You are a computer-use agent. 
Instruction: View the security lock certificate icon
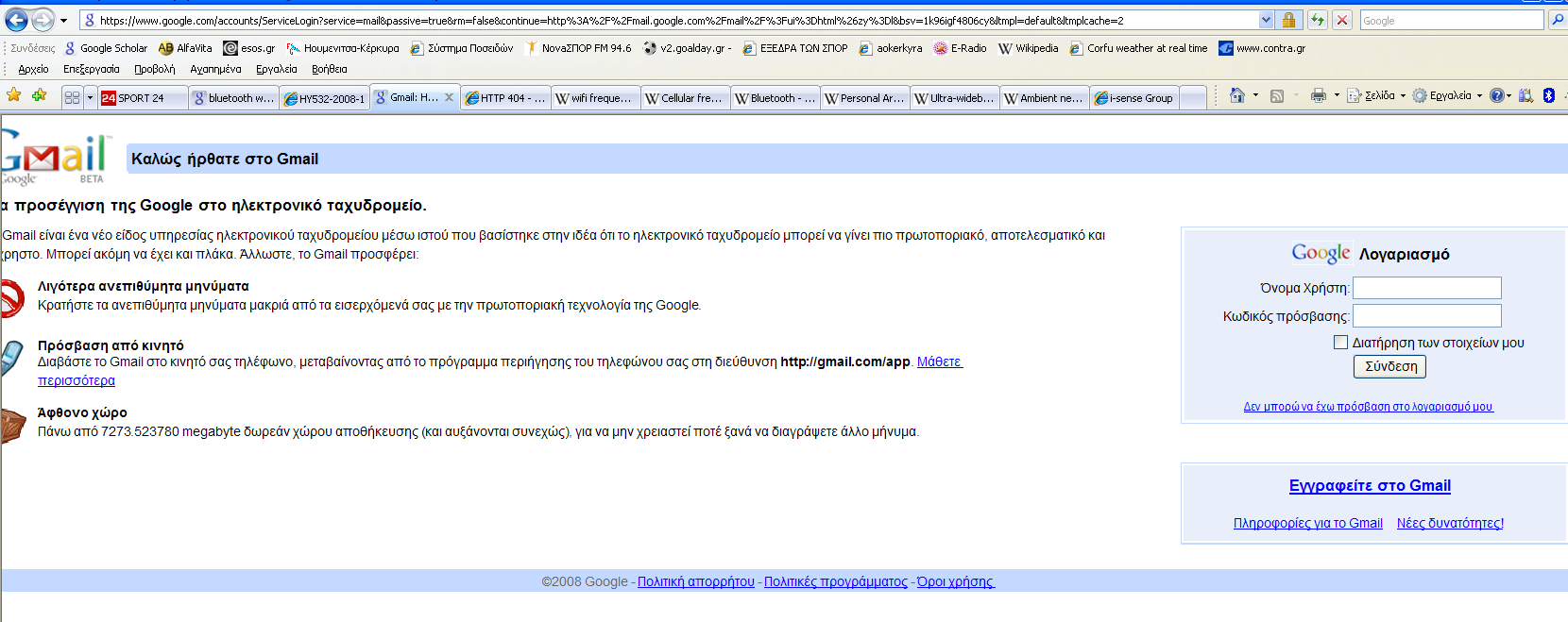click(x=1288, y=20)
